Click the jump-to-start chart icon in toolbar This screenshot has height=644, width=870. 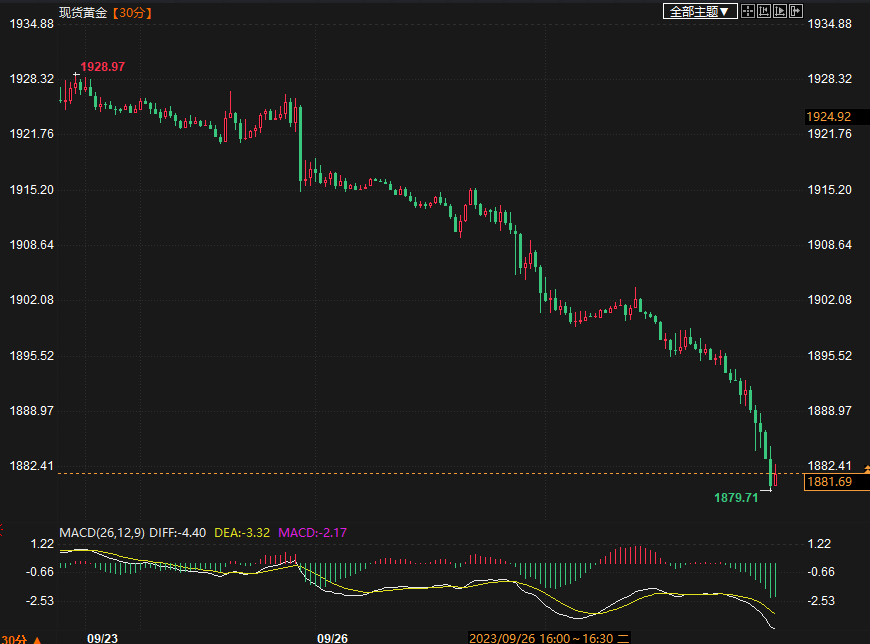(x=764, y=11)
